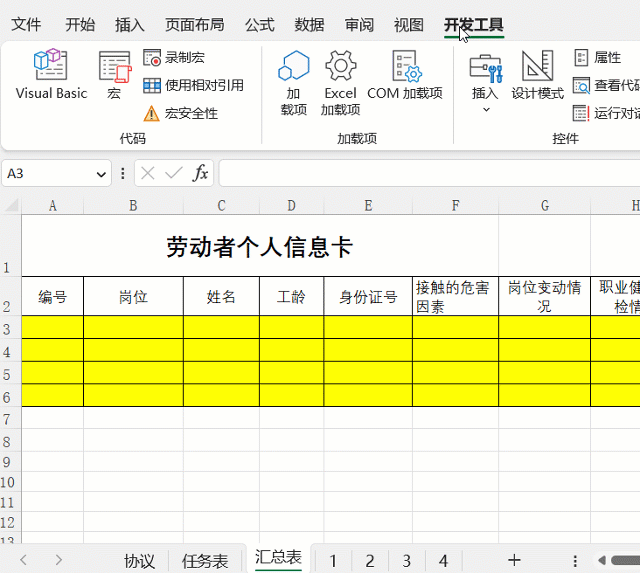The width and height of the screenshot is (640, 573).
Task: Select column B header
Action: [x=133, y=206]
